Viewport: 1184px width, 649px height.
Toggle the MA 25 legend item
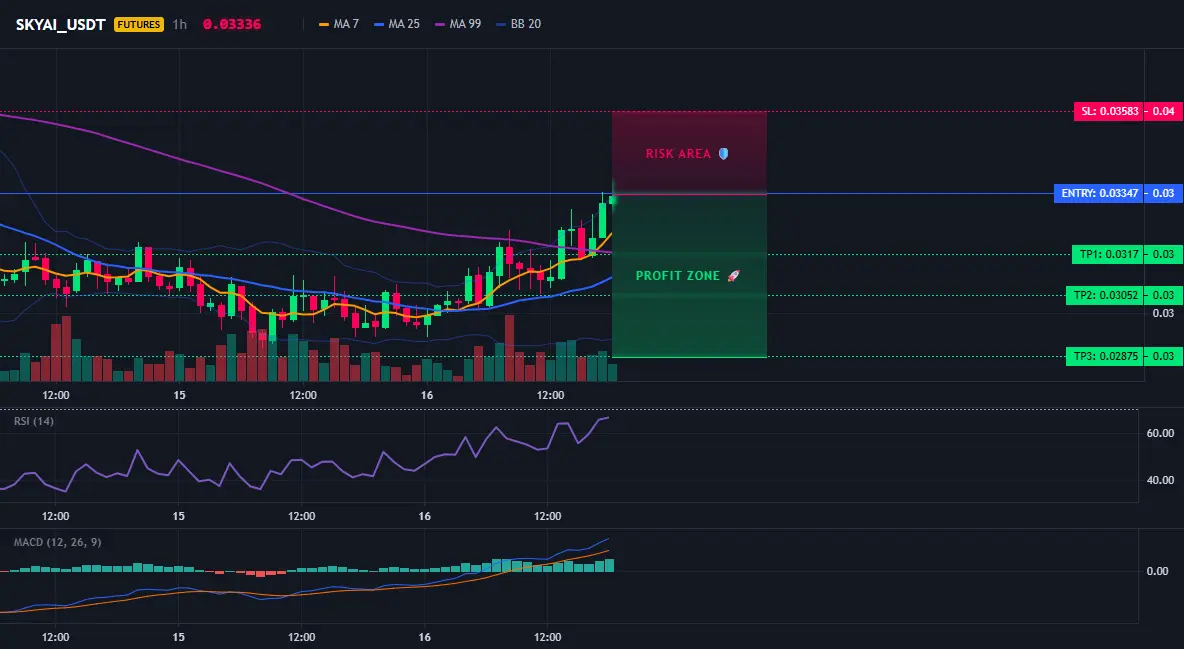[397, 24]
